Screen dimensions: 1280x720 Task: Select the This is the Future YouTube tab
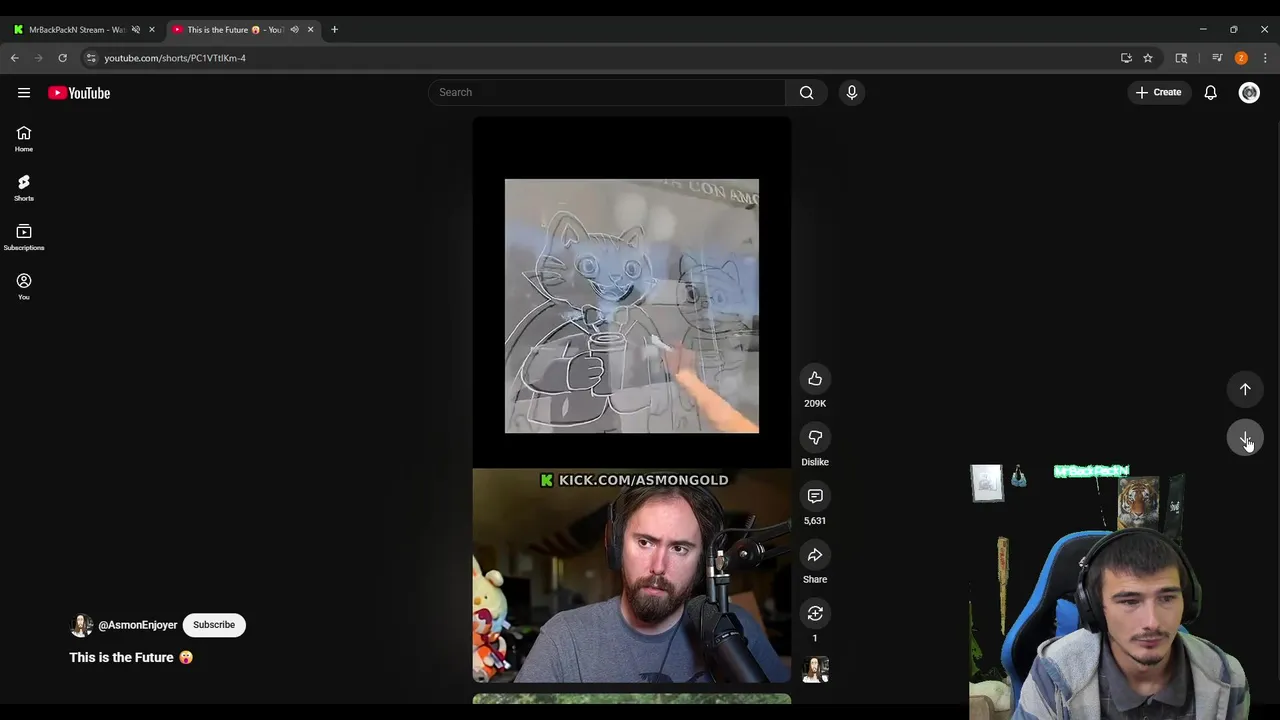pos(230,30)
